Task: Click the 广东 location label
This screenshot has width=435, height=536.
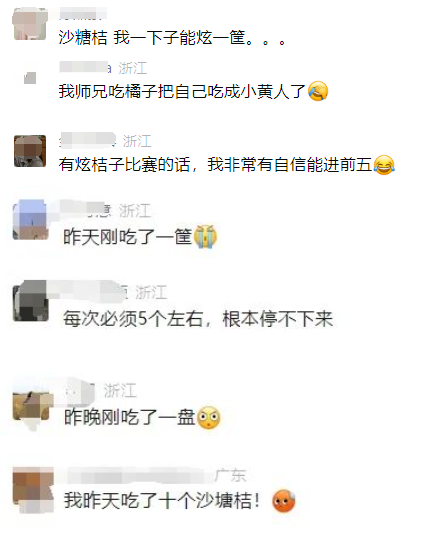Action: (231, 475)
